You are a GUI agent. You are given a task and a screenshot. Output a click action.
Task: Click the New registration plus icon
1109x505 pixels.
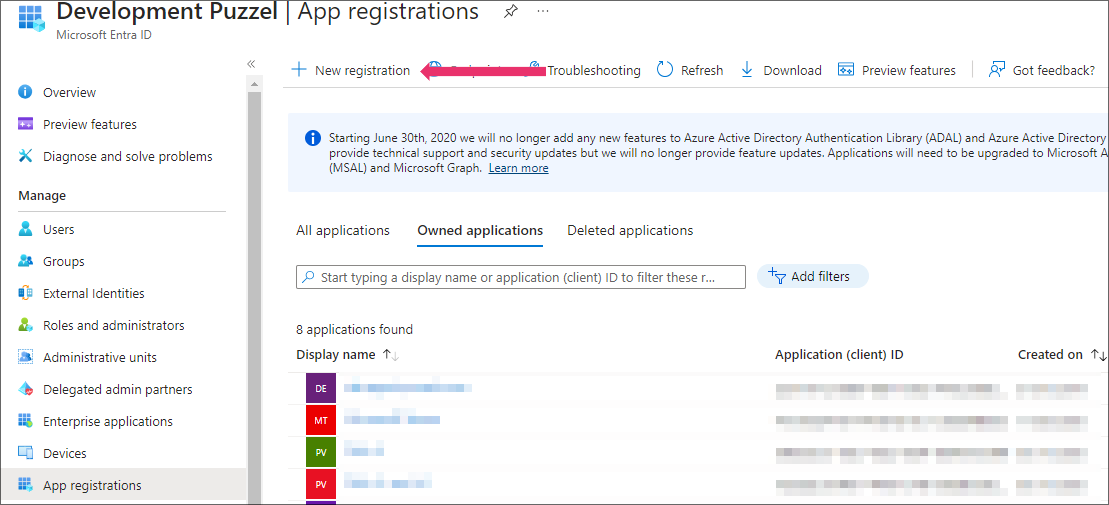point(299,70)
